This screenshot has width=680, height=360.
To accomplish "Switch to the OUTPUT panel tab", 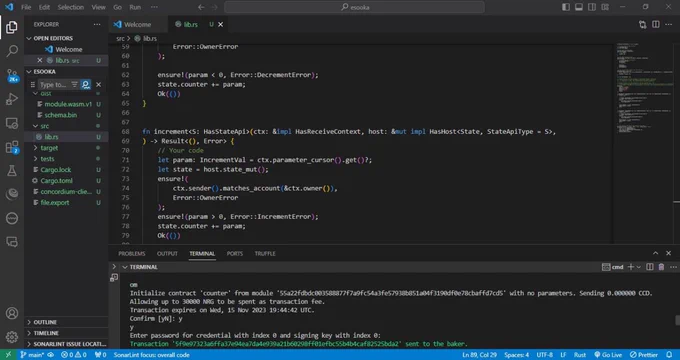I will 167,254.
